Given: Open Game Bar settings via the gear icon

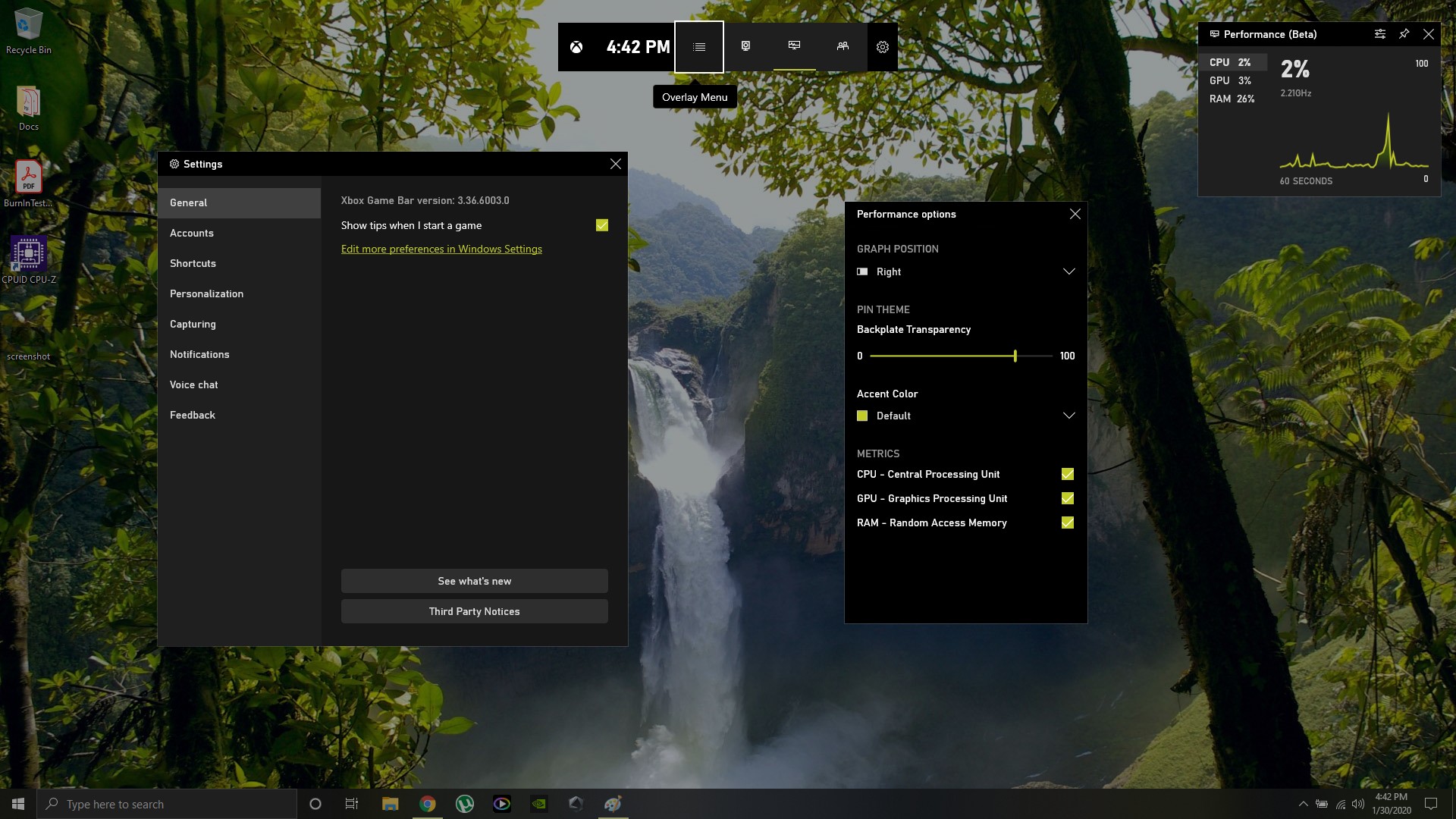Looking at the screenshot, I should click(x=882, y=46).
